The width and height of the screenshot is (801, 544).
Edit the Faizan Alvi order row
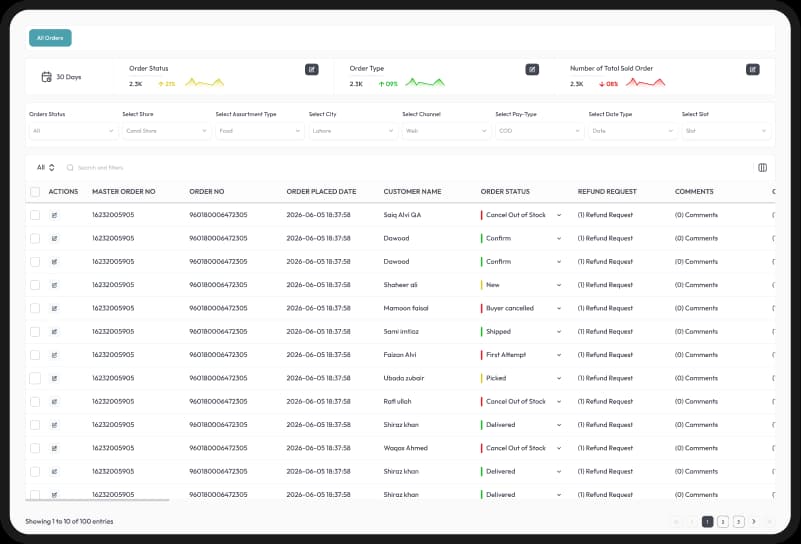[54, 355]
